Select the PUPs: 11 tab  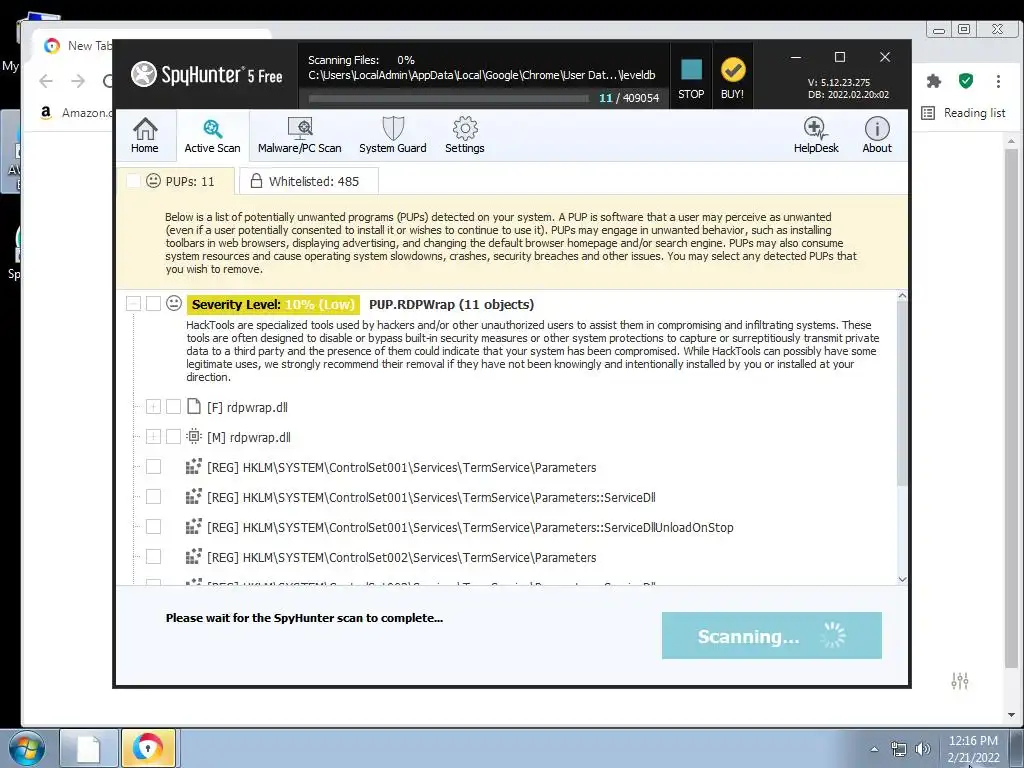[x=176, y=181]
